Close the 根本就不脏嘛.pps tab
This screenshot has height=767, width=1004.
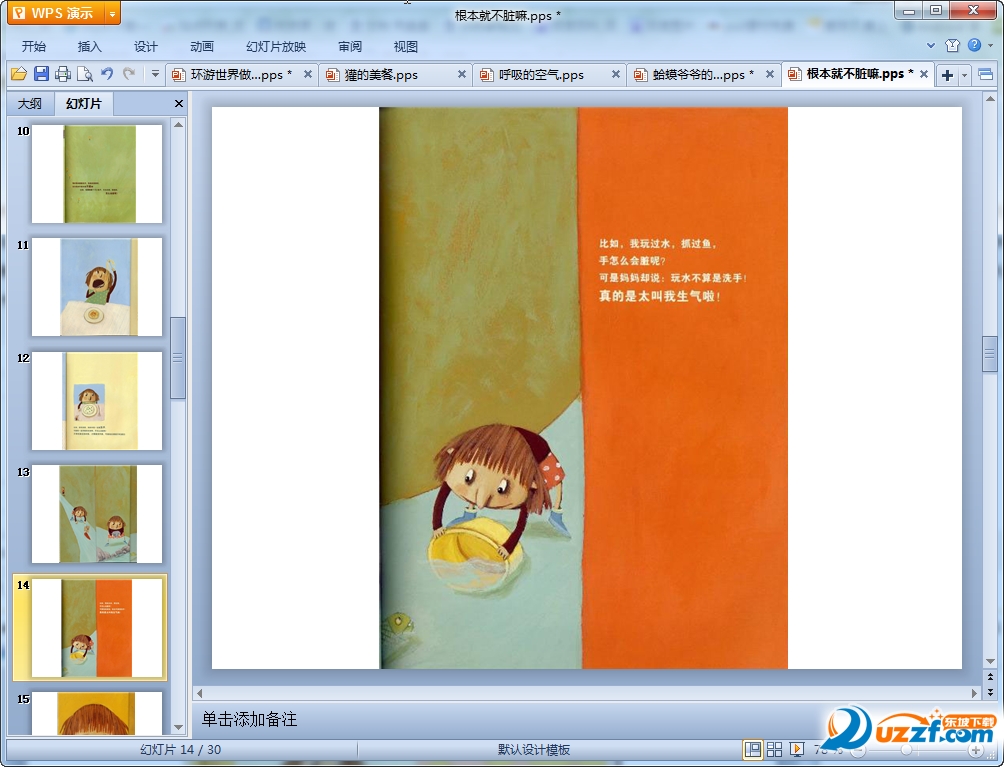(924, 74)
